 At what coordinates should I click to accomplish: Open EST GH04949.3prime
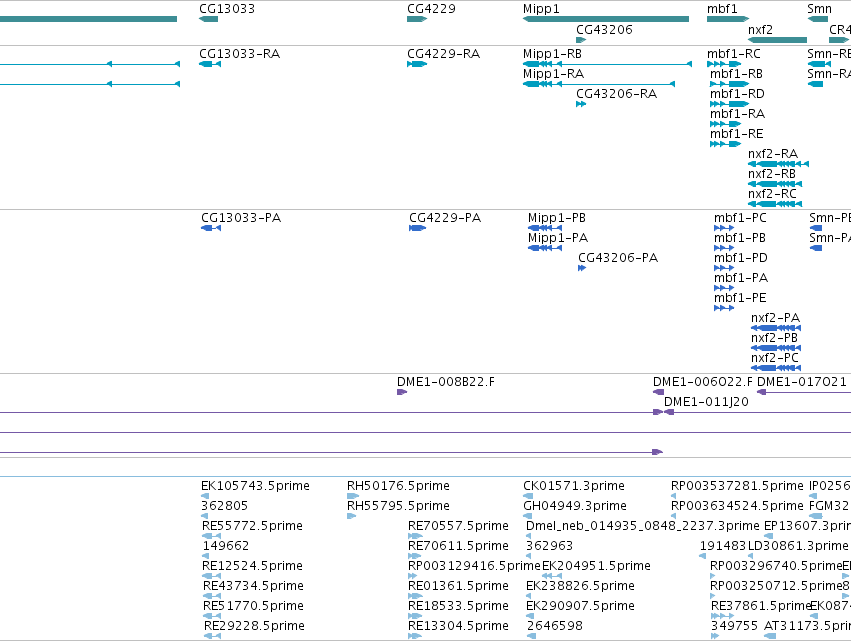pos(575,506)
